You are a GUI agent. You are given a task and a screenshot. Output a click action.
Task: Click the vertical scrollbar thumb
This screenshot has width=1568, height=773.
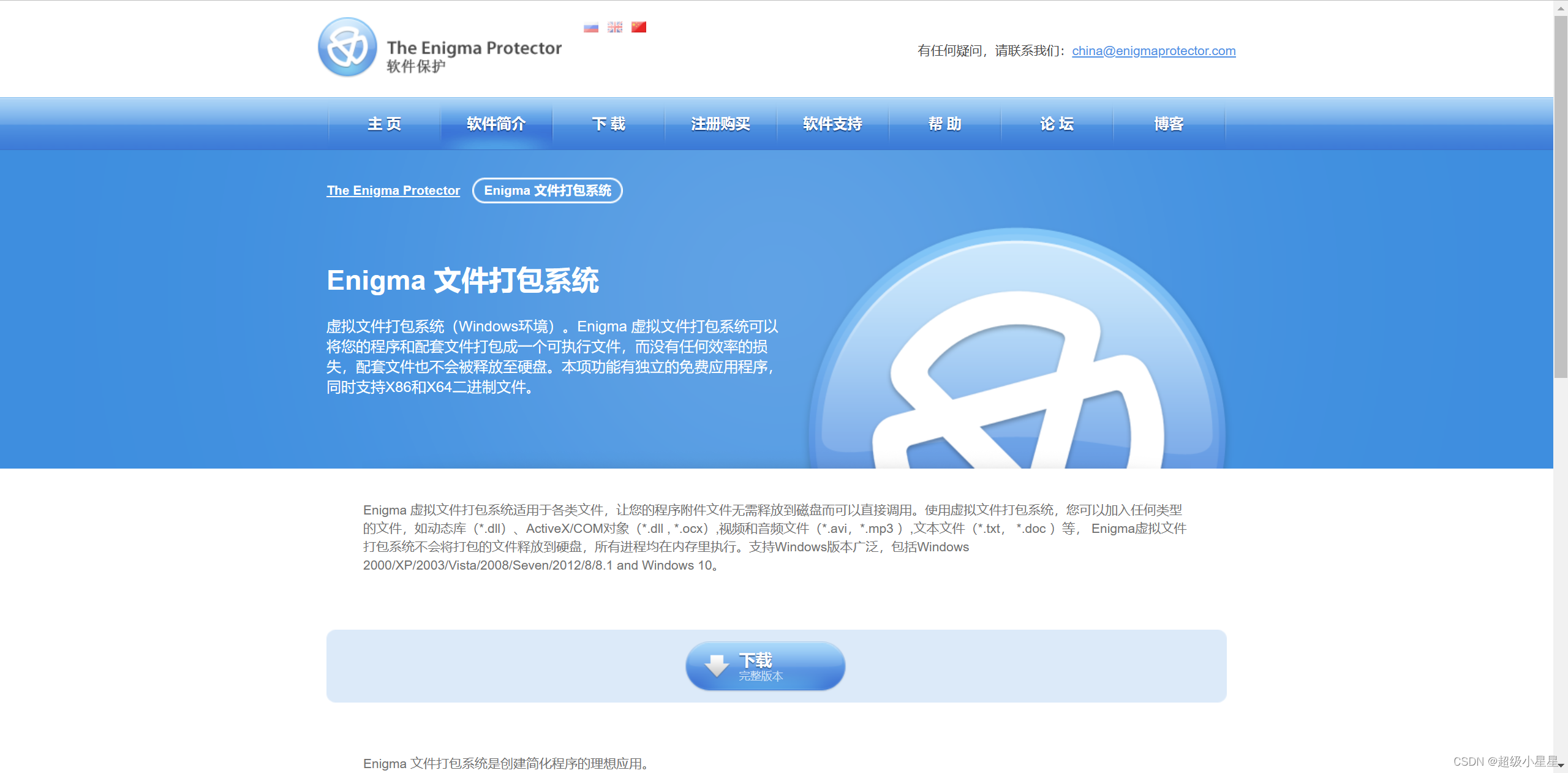coord(1560,196)
